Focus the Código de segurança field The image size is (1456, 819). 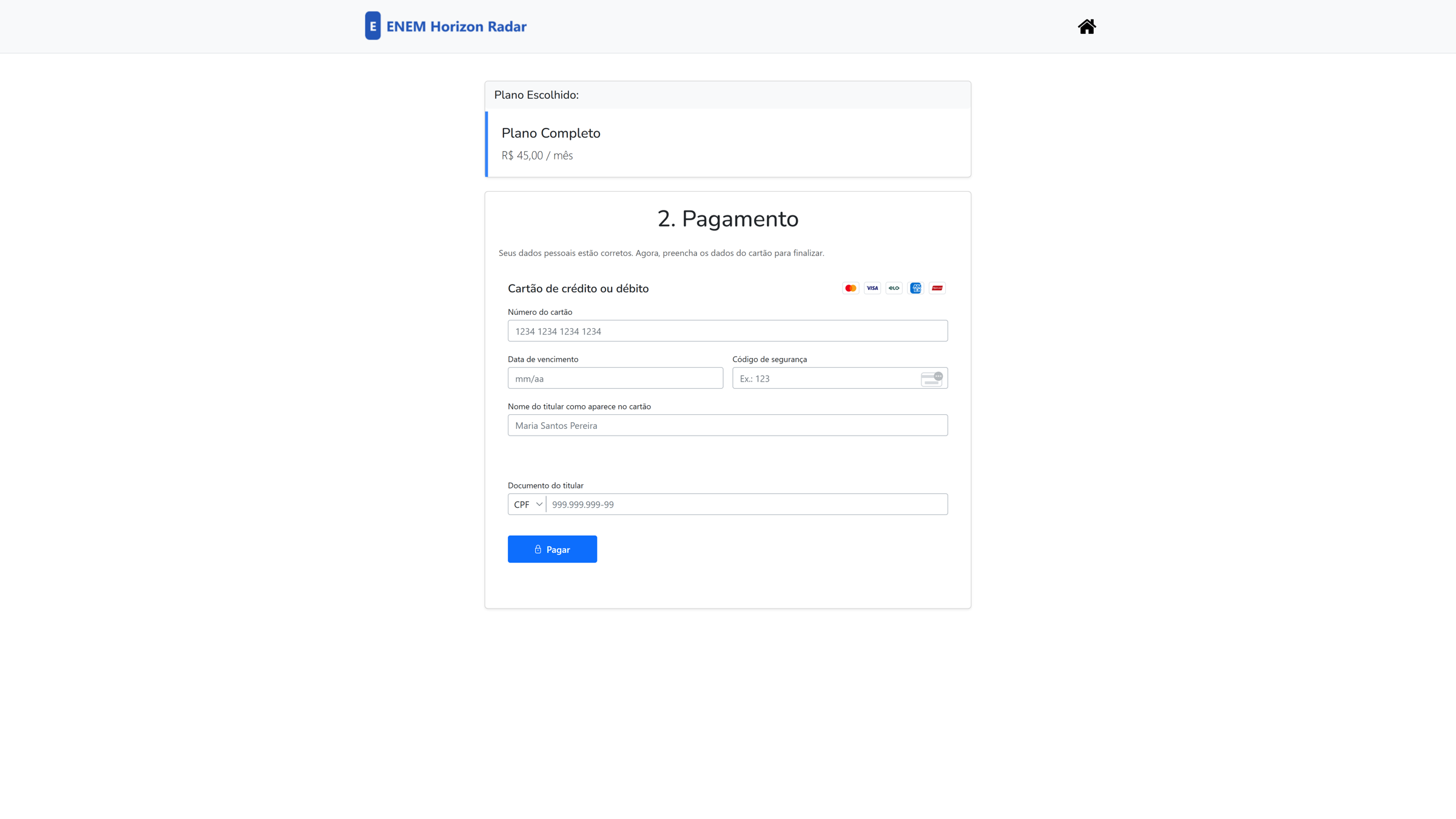click(x=840, y=378)
